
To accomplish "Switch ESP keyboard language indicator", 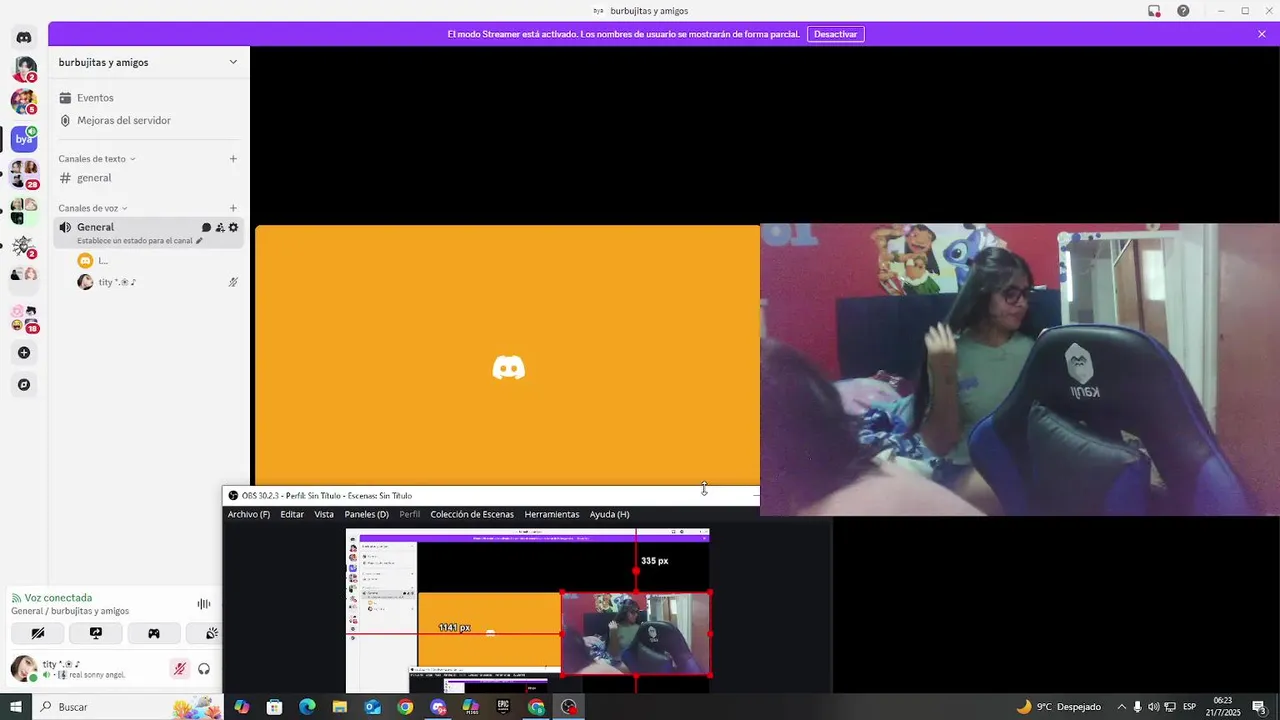I will click(x=1189, y=707).
